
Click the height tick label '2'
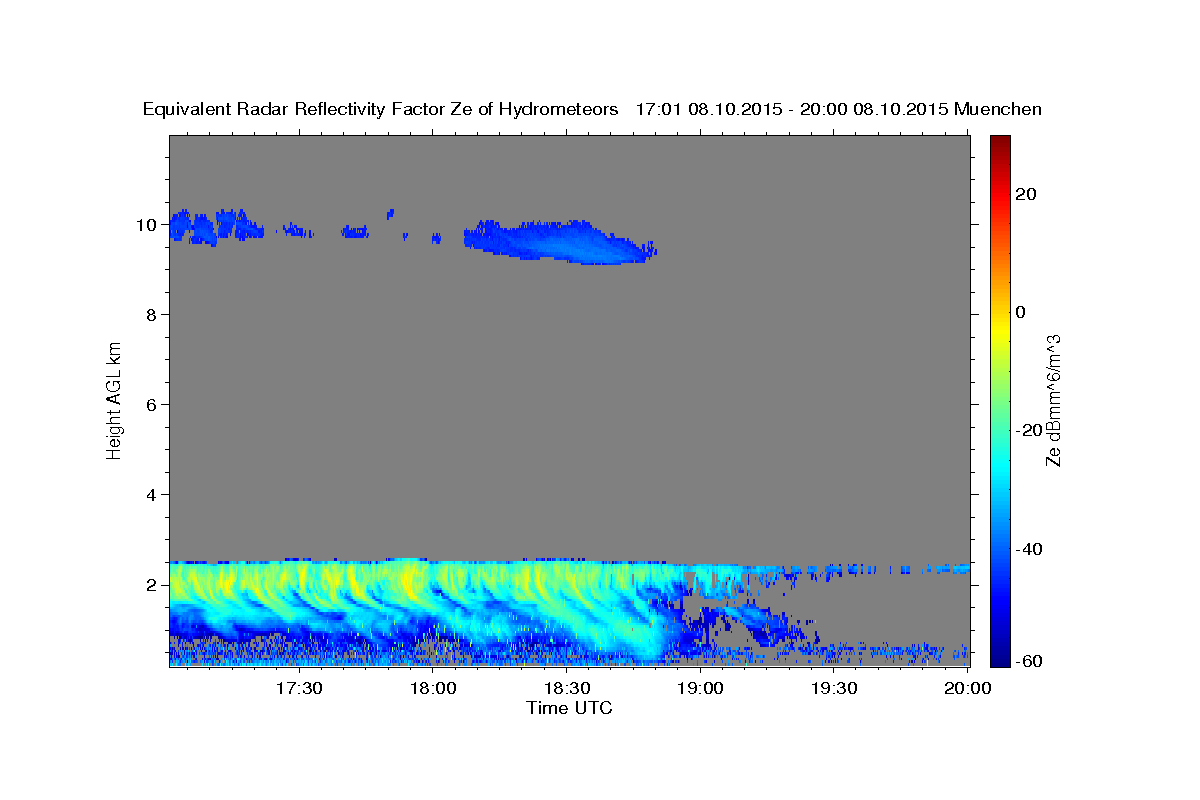[x=151, y=585]
